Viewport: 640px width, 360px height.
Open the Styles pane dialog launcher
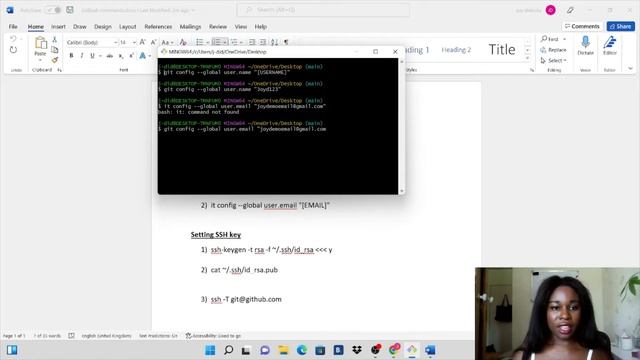532,70
